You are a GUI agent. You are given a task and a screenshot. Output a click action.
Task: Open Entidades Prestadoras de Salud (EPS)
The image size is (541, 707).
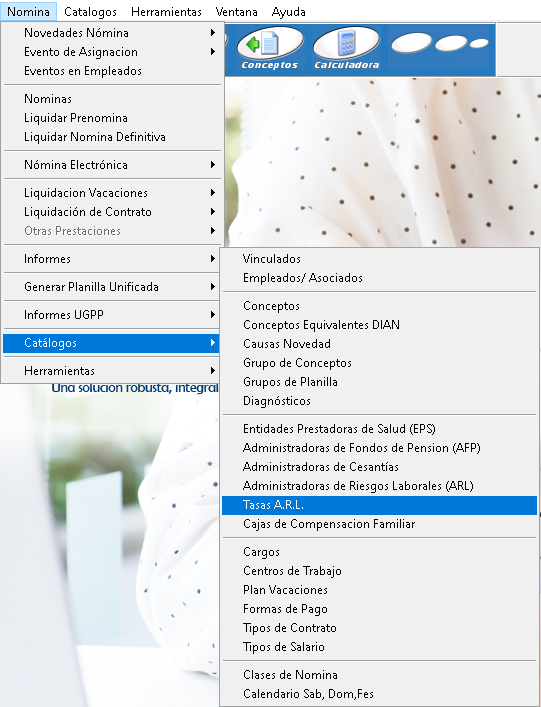point(379,429)
